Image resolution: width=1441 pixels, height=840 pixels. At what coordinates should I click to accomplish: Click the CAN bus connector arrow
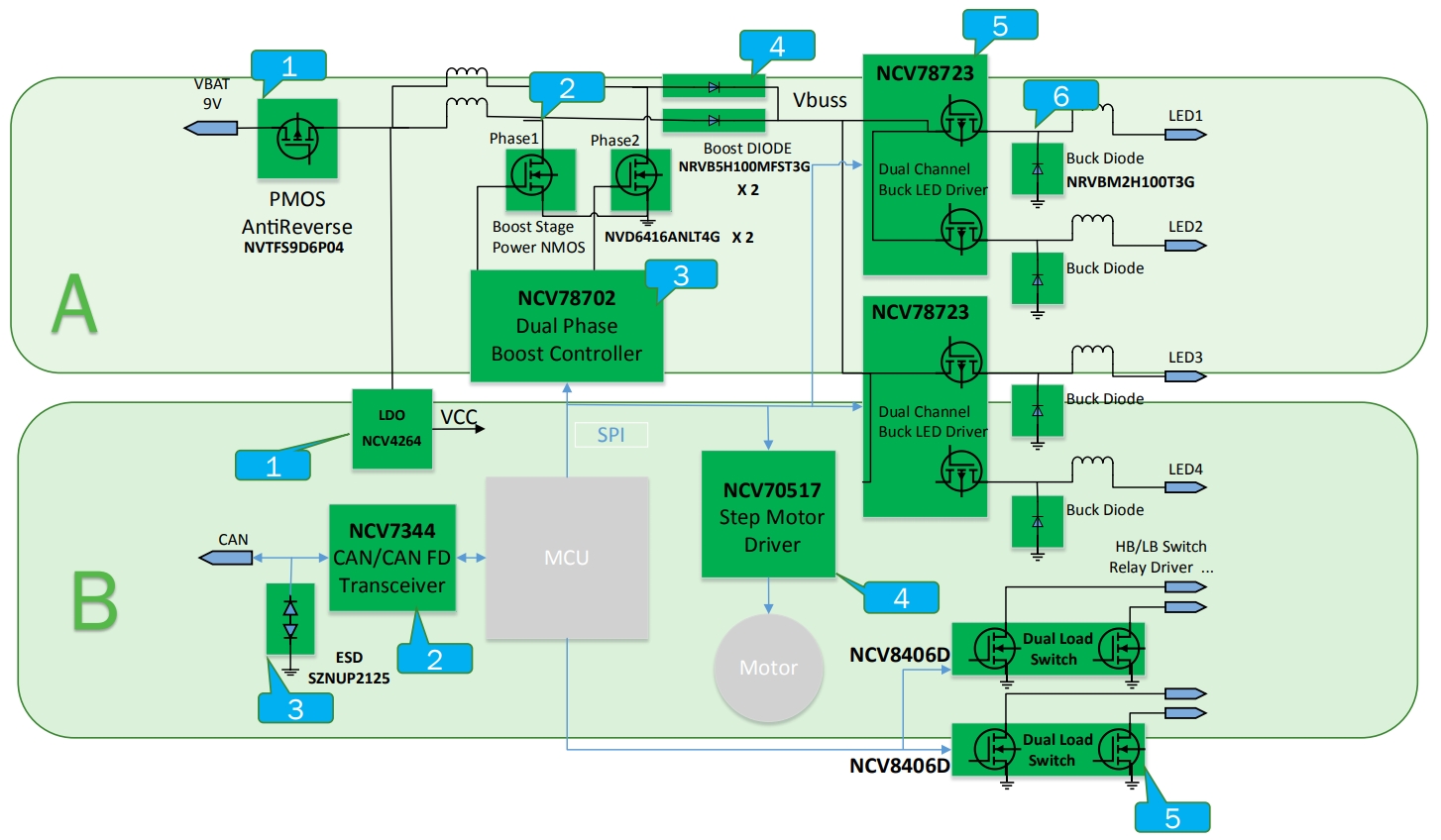(226, 558)
